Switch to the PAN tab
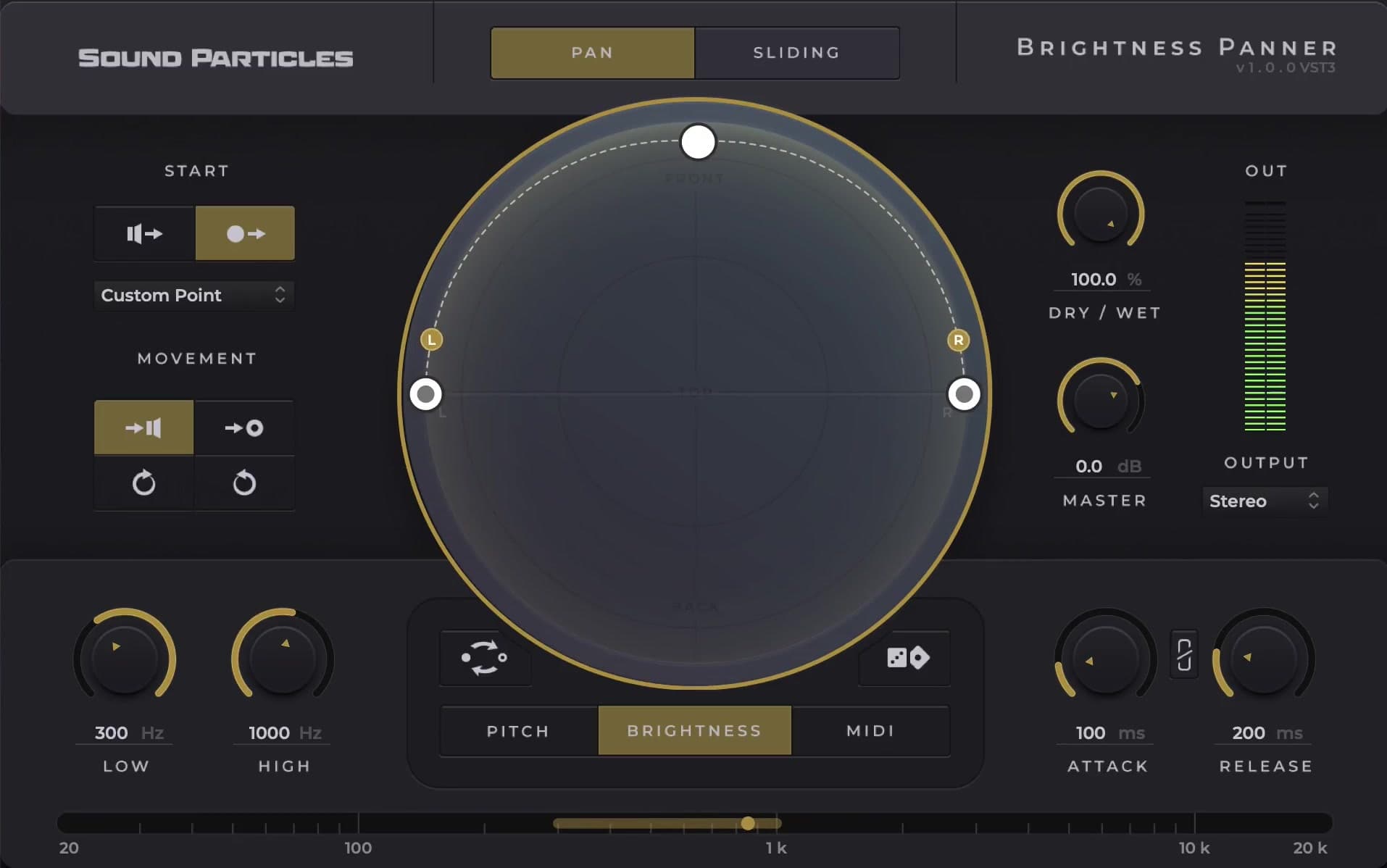The width and height of the screenshot is (1387, 868). point(592,53)
